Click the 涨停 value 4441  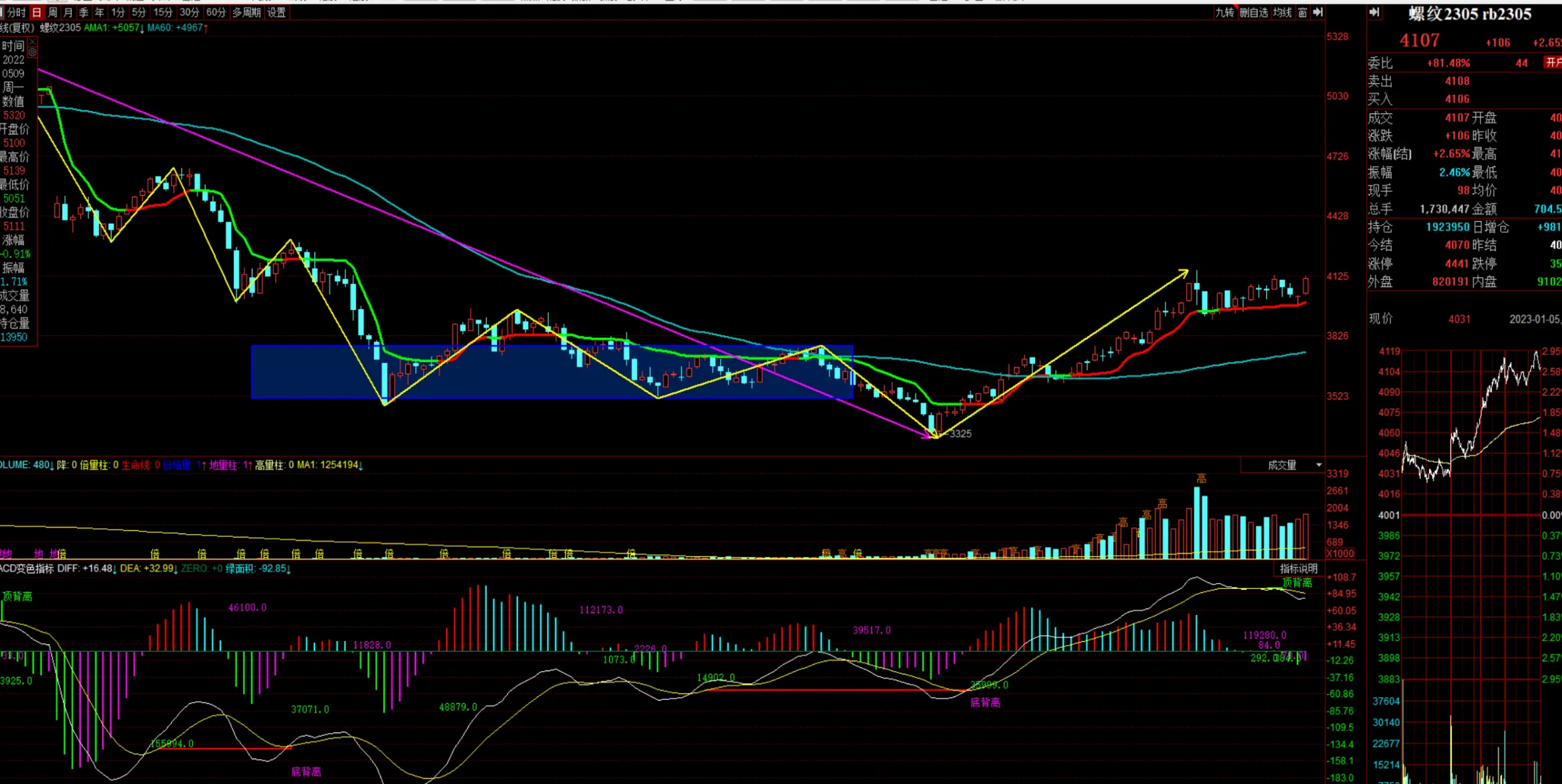(1457, 263)
